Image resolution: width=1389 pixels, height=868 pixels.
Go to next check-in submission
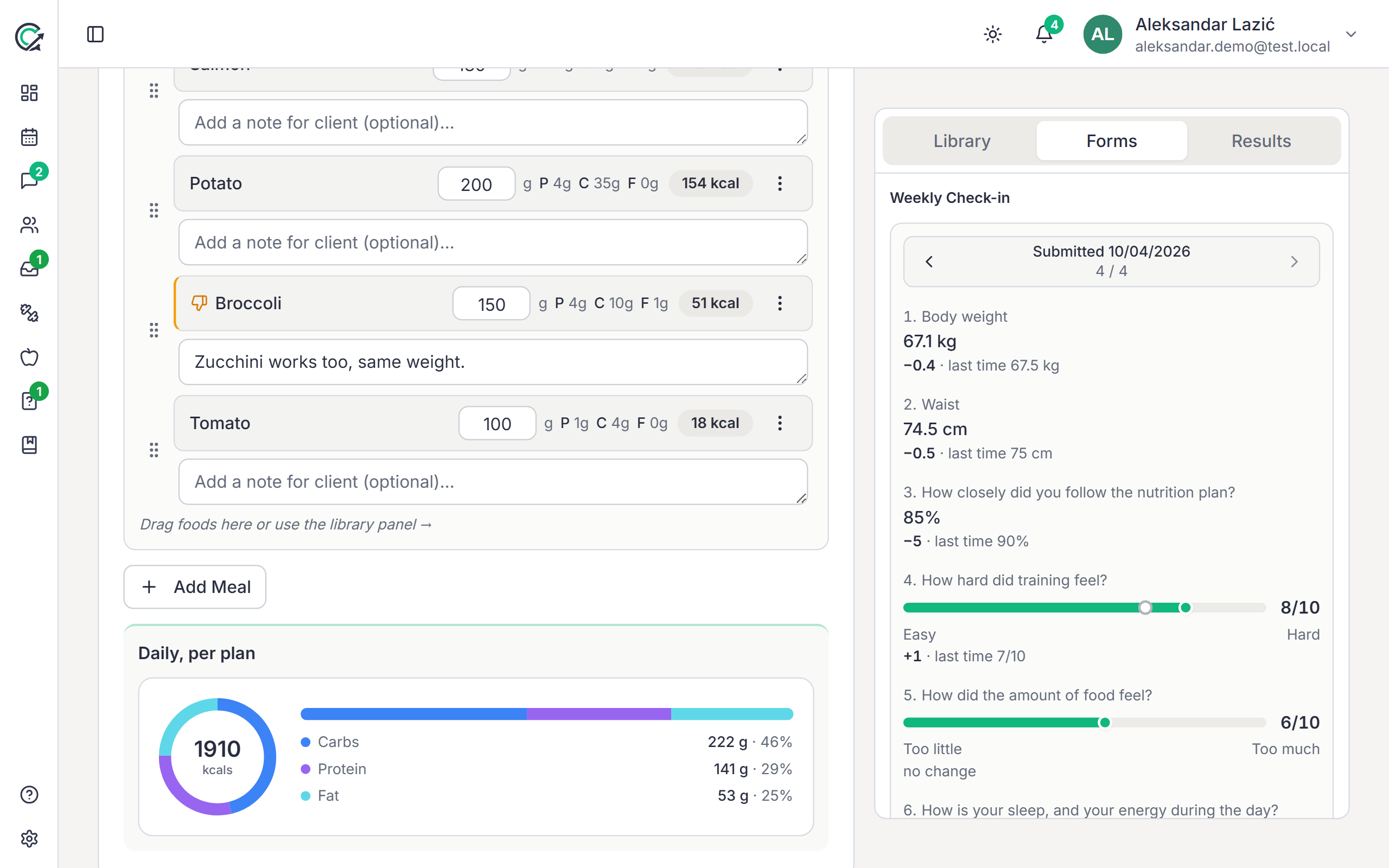pos(1294,262)
